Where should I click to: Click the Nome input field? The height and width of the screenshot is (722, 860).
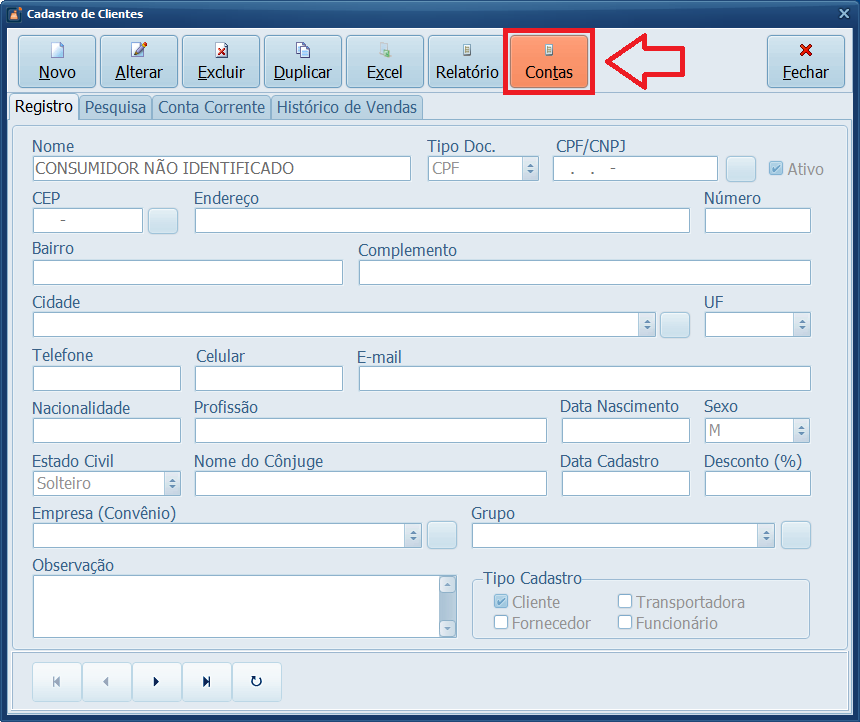point(221,169)
